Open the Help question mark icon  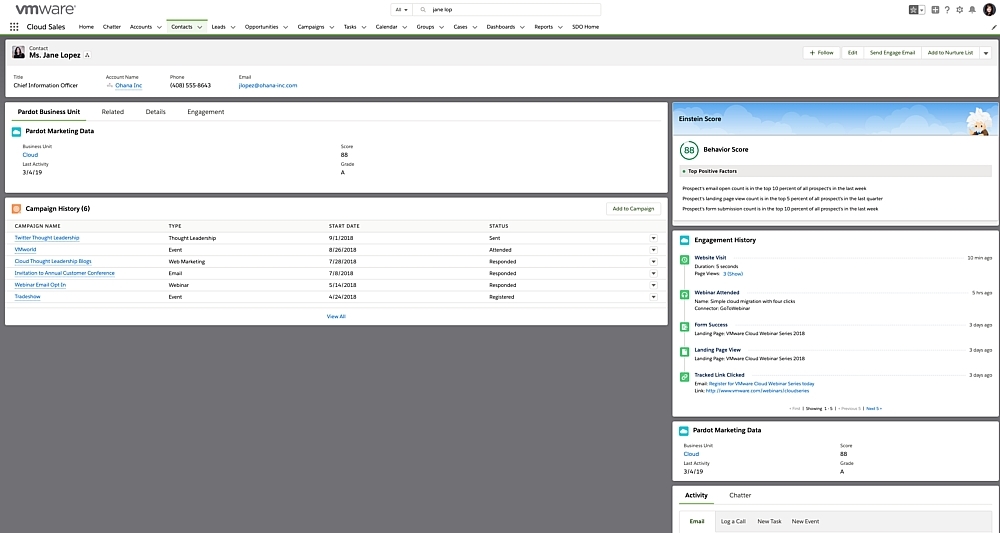click(948, 9)
